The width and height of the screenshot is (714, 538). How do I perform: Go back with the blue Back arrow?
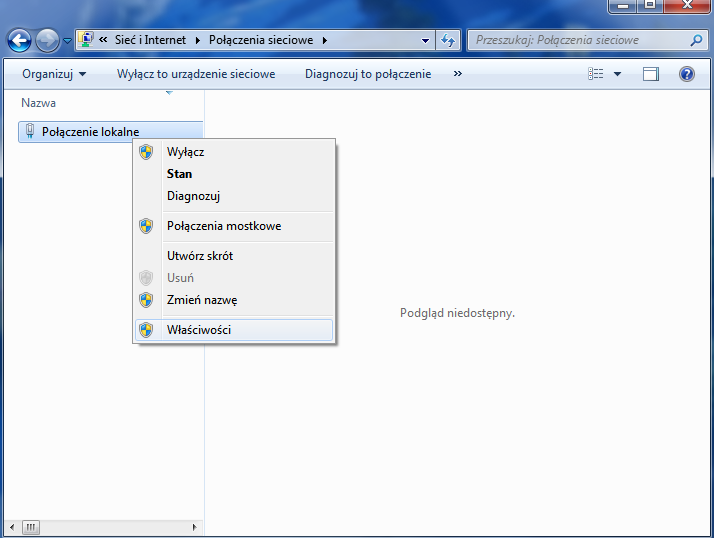tap(20, 41)
